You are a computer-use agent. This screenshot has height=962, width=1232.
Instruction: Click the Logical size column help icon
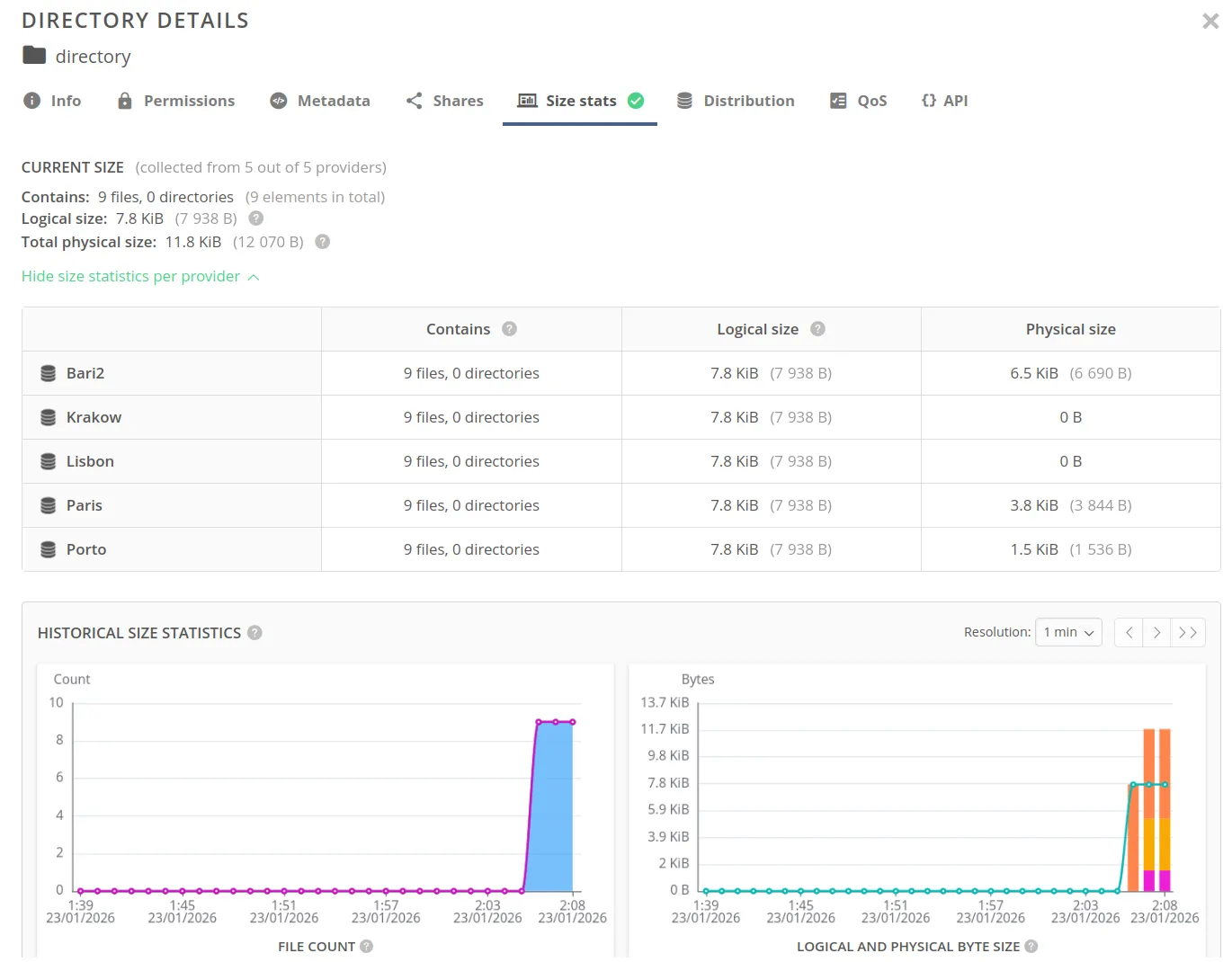coord(817,329)
